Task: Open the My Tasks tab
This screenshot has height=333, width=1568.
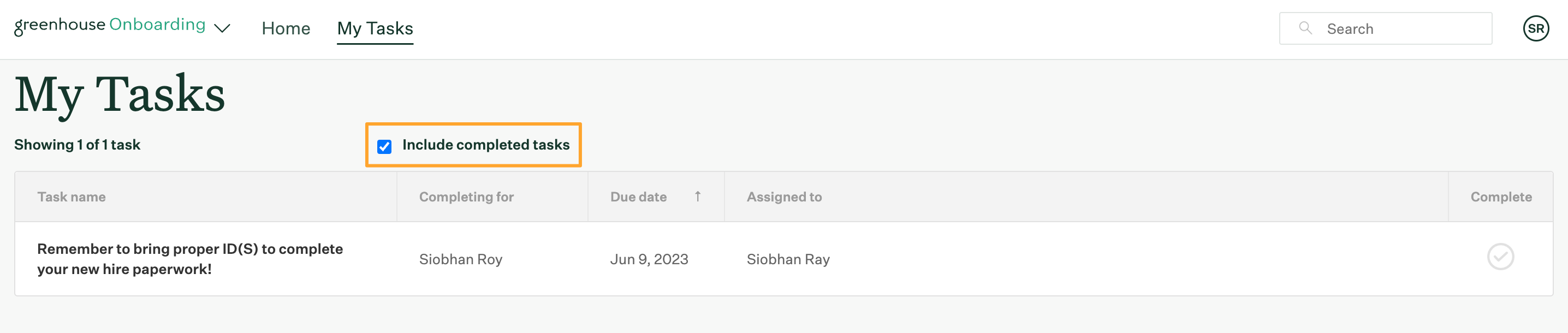Action: click(375, 28)
